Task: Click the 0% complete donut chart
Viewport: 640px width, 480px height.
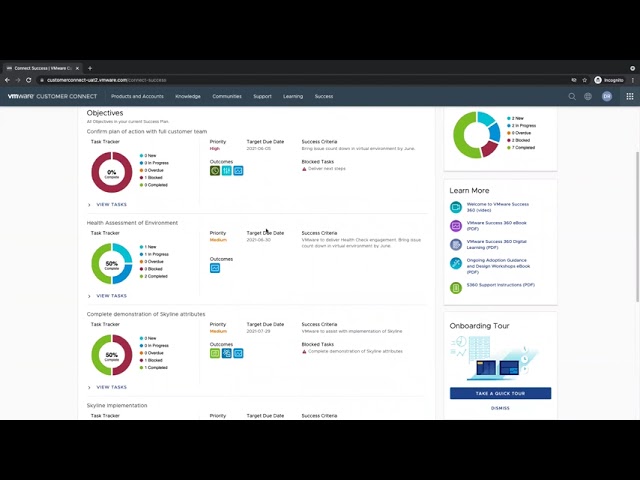Action: click(x=112, y=172)
